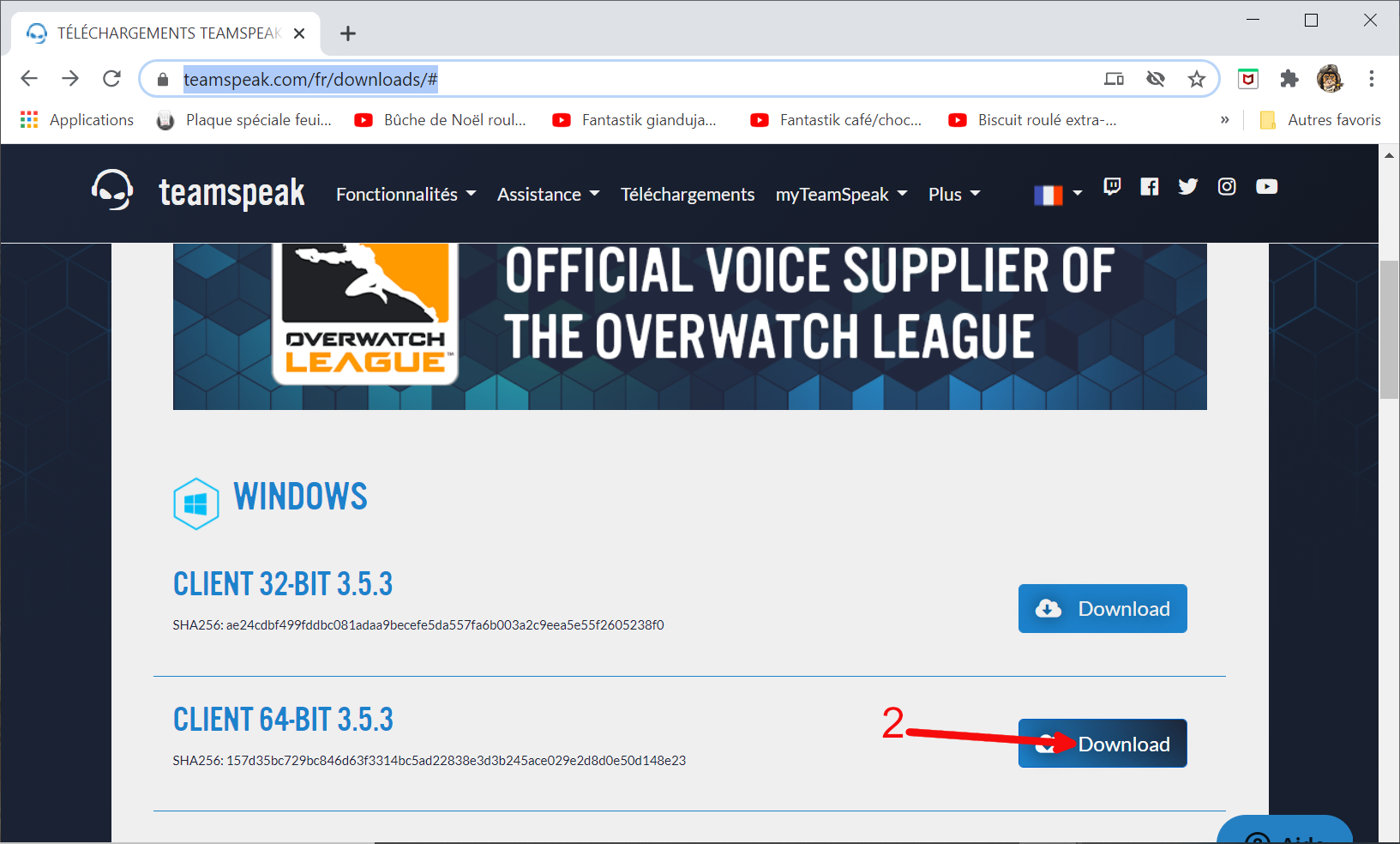Expand the Fonctionnalités menu
This screenshot has height=844, width=1400.
[406, 195]
